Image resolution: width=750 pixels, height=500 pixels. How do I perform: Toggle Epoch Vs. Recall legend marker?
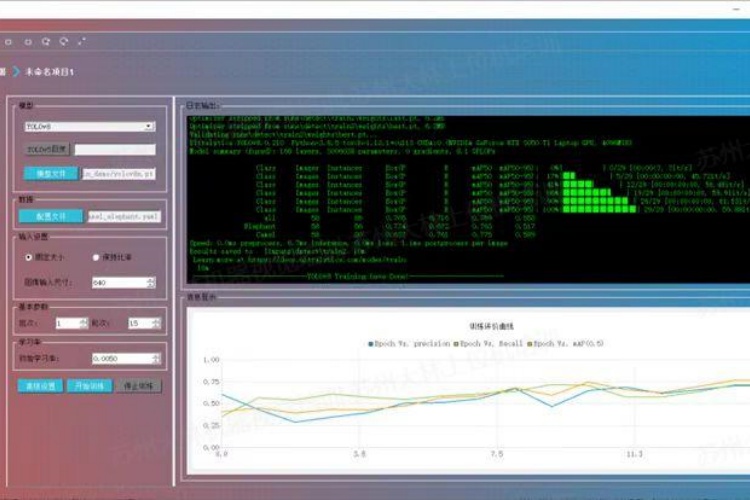click(x=454, y=343)
